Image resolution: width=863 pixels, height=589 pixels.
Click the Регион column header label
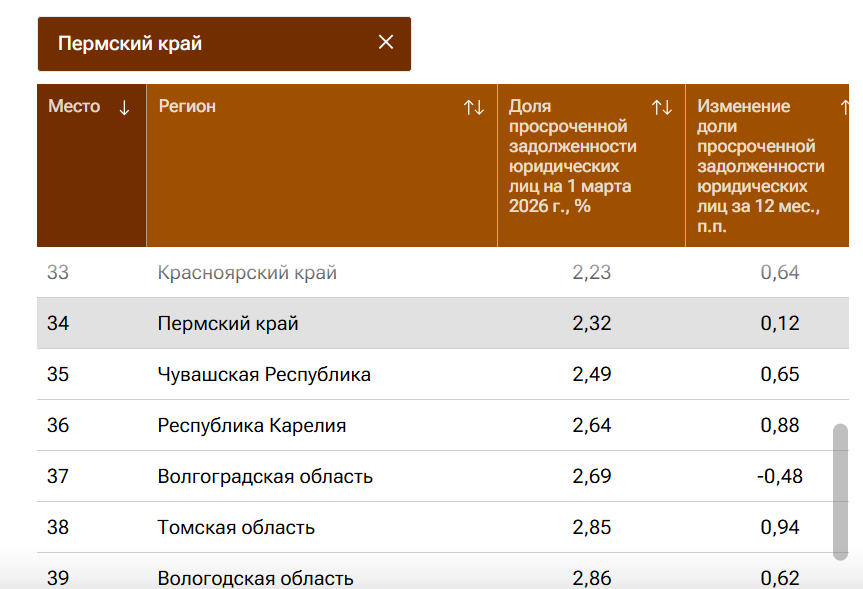(187, 107)
